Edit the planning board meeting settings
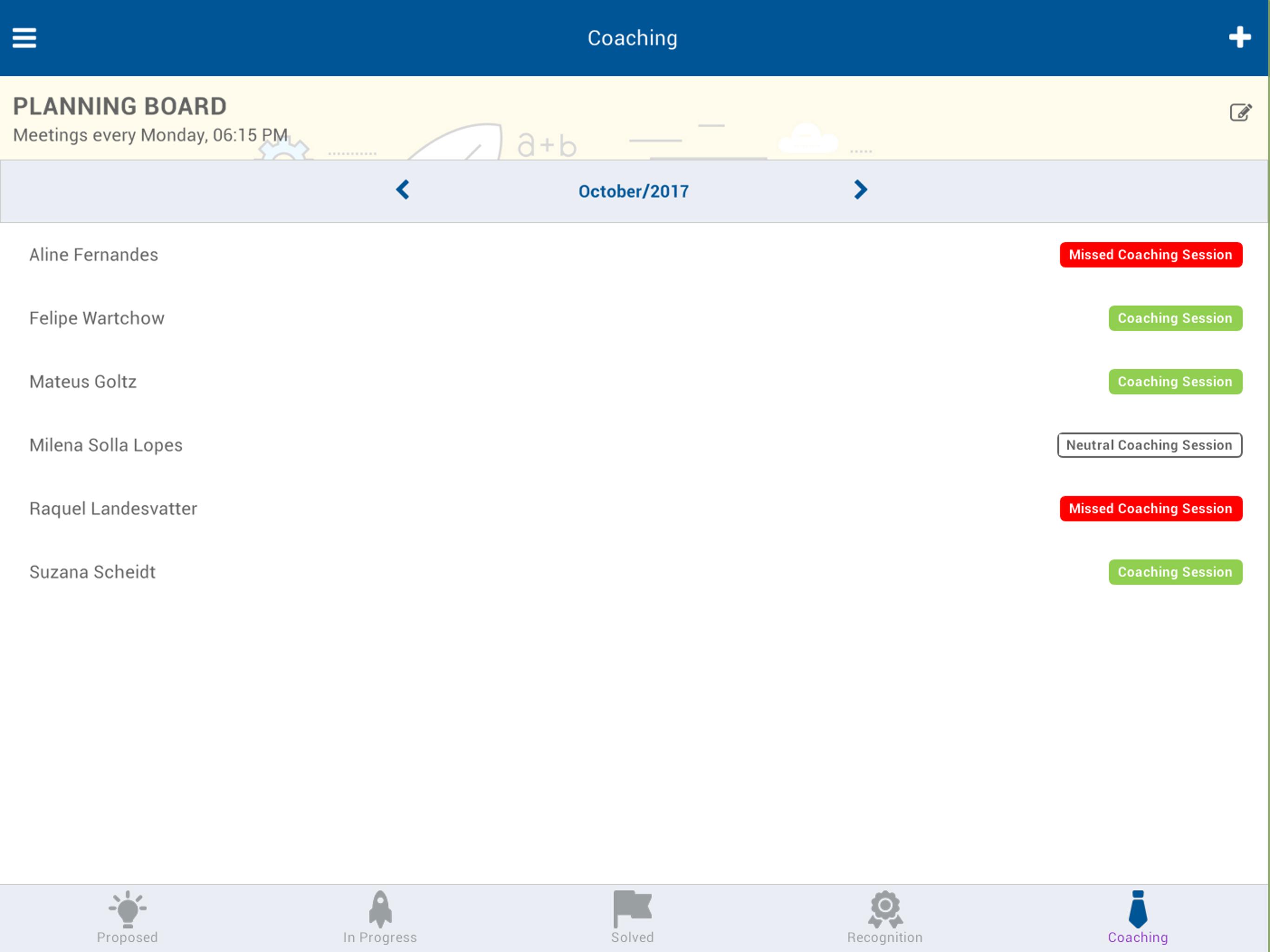The width and height of the screenshot is (1270, 952). click(1240, 112)
